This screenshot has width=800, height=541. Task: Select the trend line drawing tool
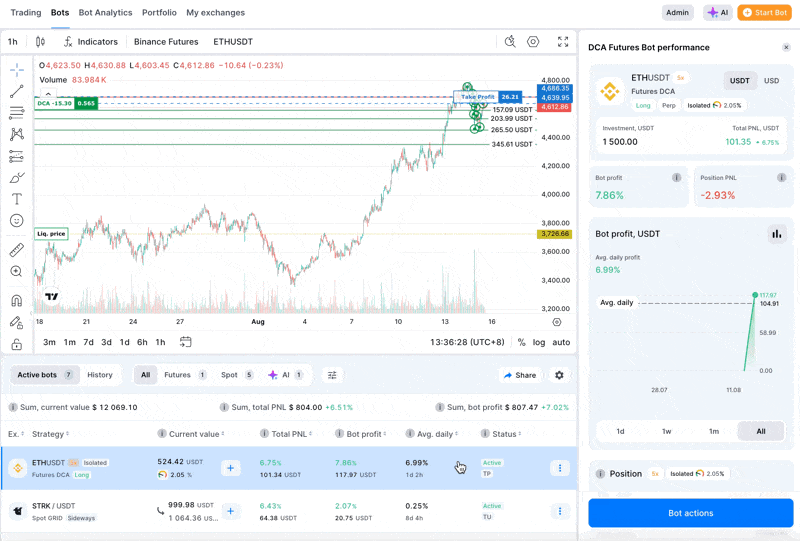[x=17, y=92]
